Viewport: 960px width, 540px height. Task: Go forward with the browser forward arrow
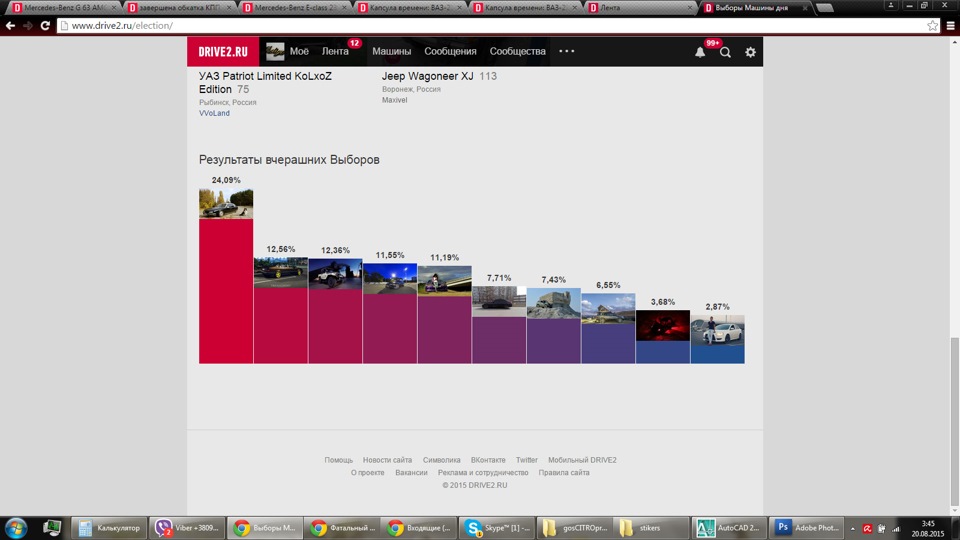coord(28,26)
